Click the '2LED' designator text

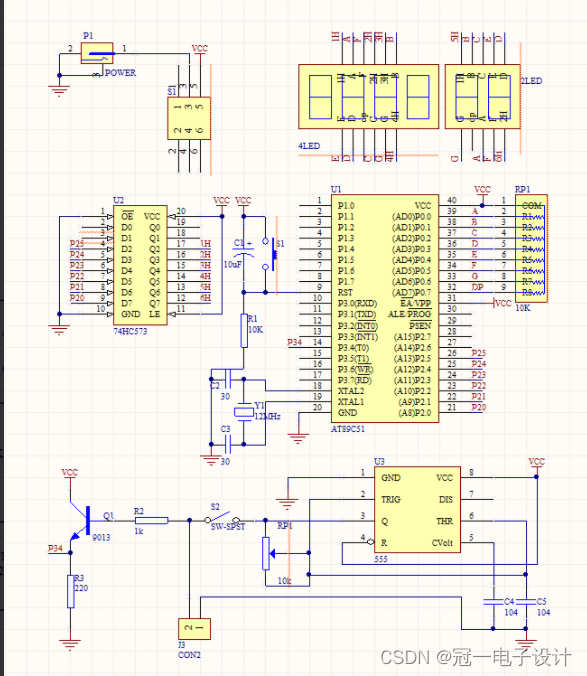click(532, 81)
